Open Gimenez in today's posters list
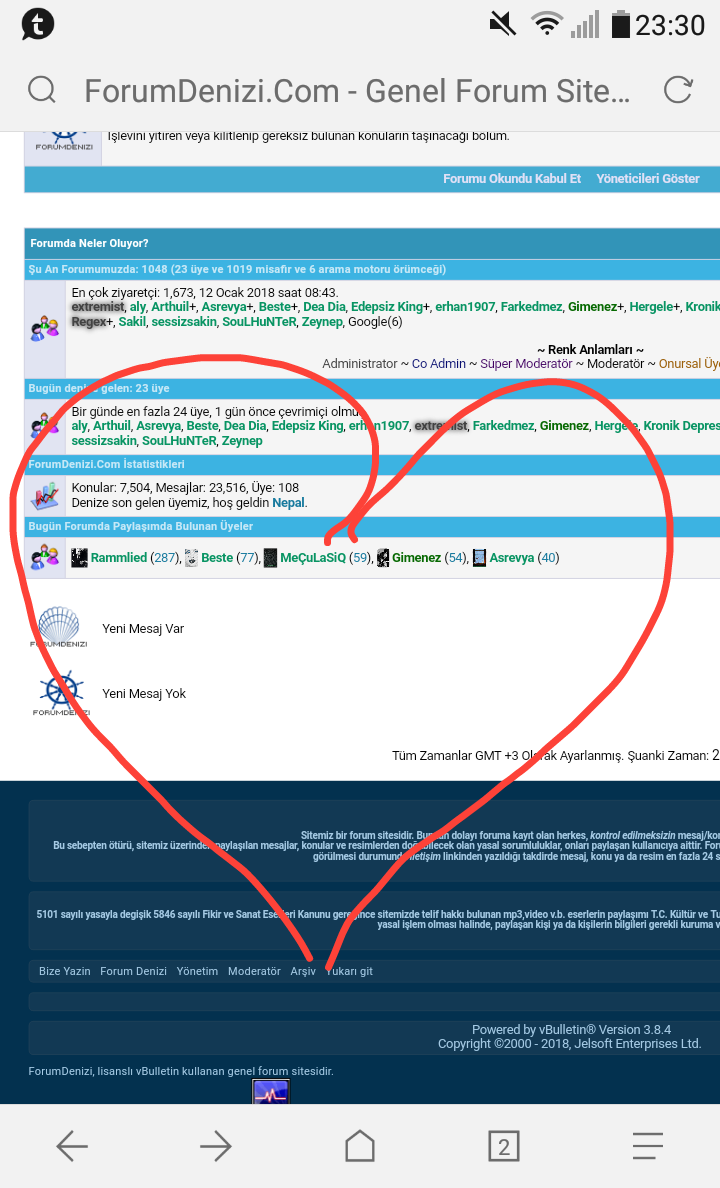 pyautogui.click(x=416, y=558)
